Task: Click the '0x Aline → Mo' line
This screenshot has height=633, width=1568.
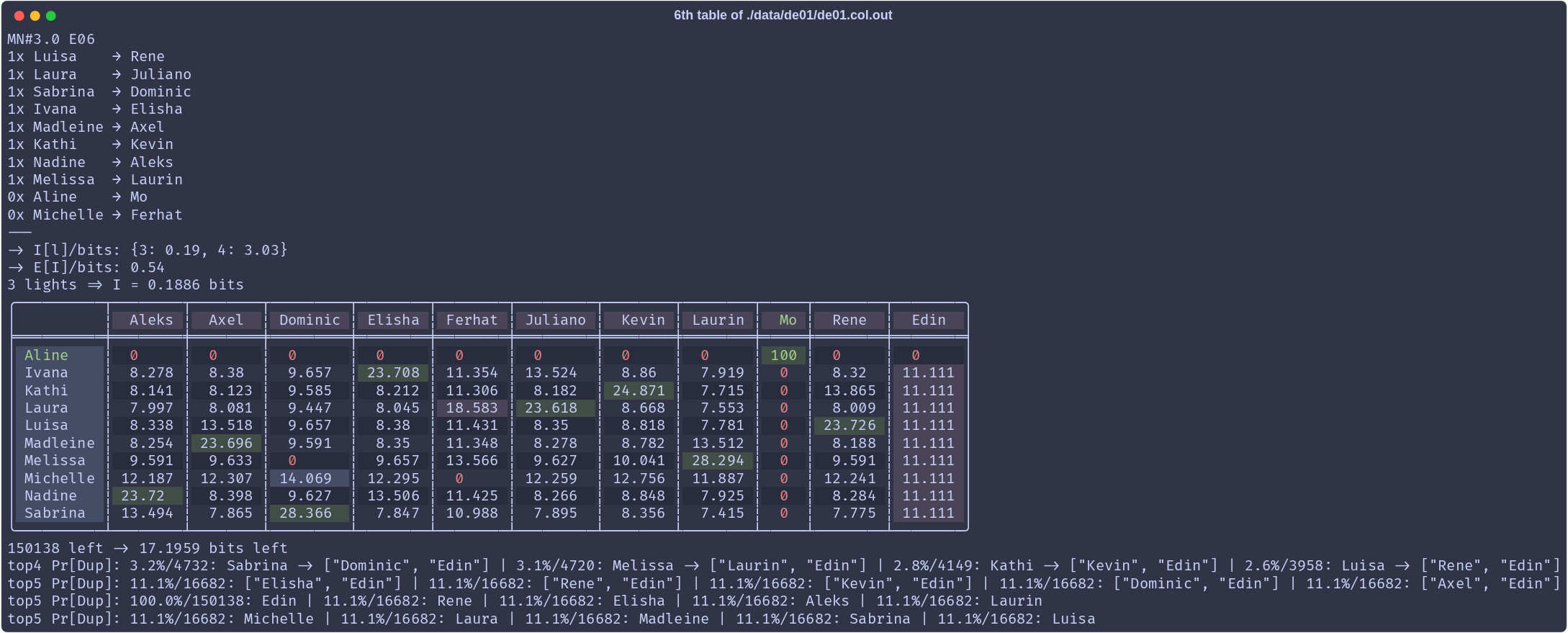Action: tap(78, 197)
